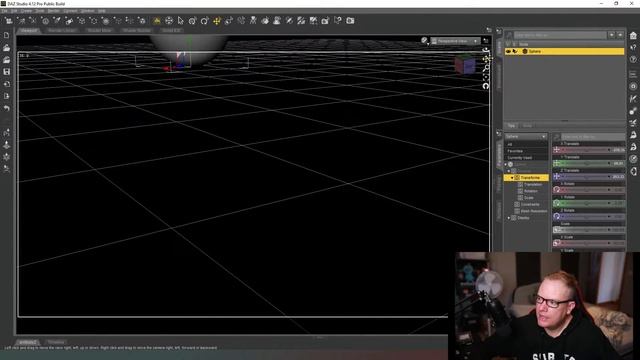Click the Z Translate slider bar
640x360 pixels.
pos(587,176)
